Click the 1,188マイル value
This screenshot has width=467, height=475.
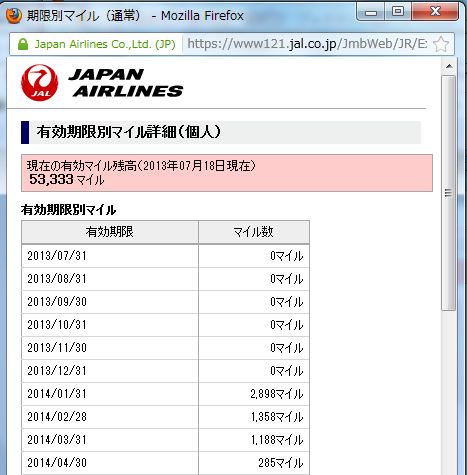click(x=277, y=440)
